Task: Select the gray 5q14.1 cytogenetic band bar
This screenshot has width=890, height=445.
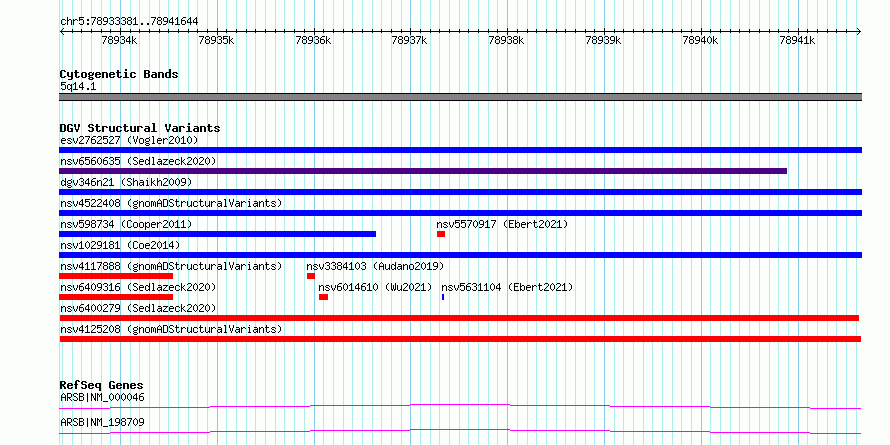Action: 460,97
